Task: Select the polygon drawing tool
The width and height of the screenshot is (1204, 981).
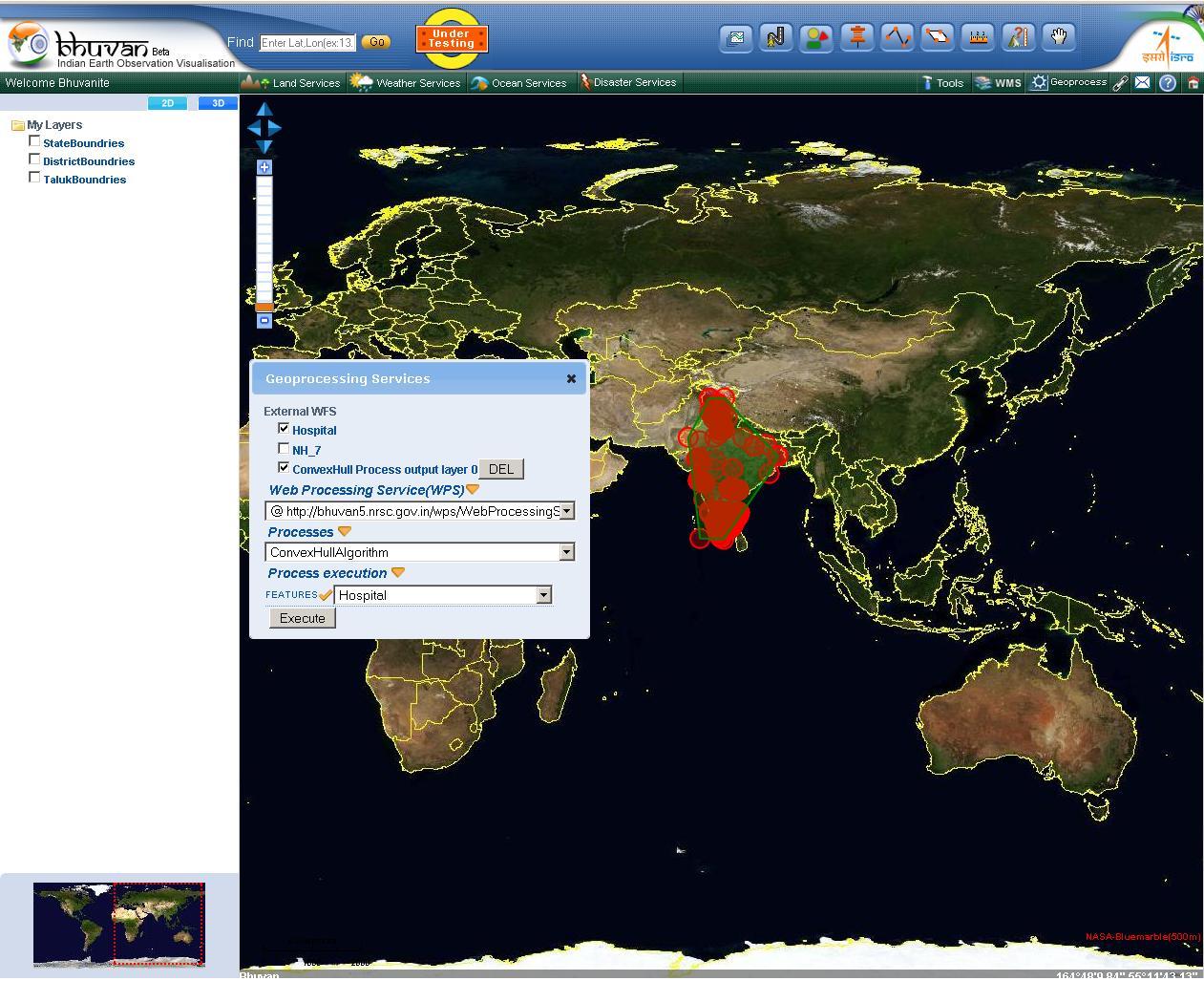Action: 938,38
